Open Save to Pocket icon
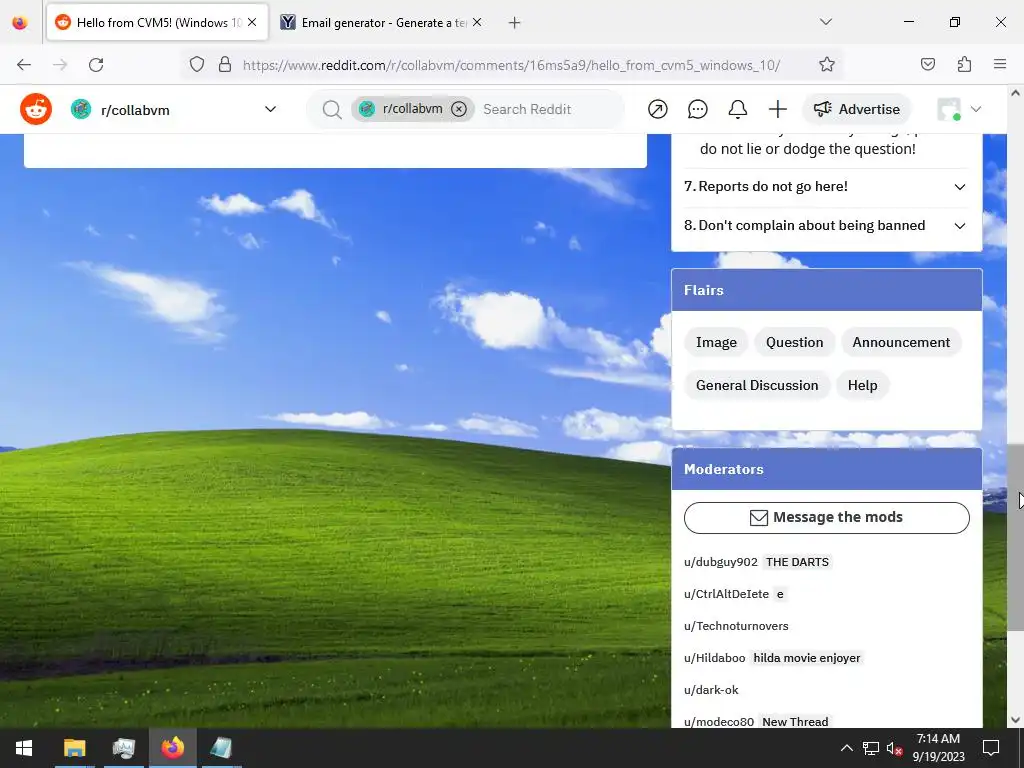Screen dimensions: 1024x768 coord(928,64)
